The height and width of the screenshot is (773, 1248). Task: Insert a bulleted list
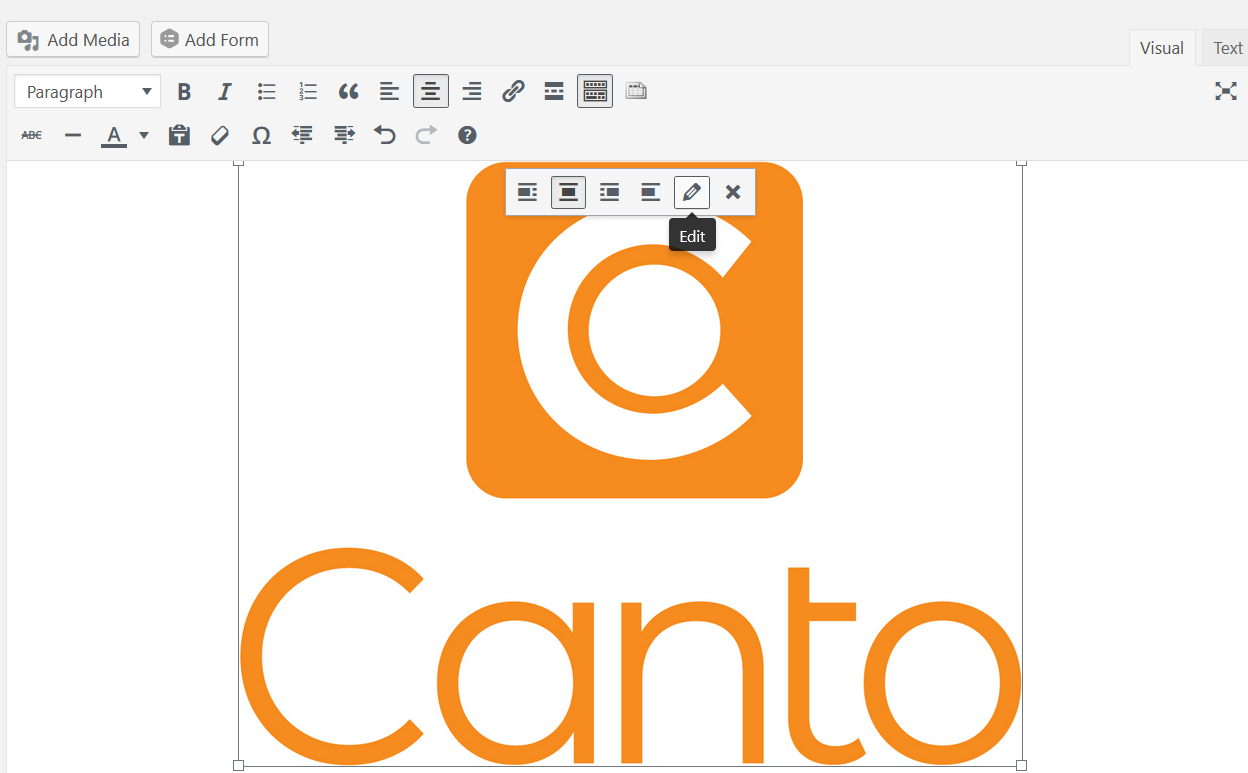(x=266, y=92)
